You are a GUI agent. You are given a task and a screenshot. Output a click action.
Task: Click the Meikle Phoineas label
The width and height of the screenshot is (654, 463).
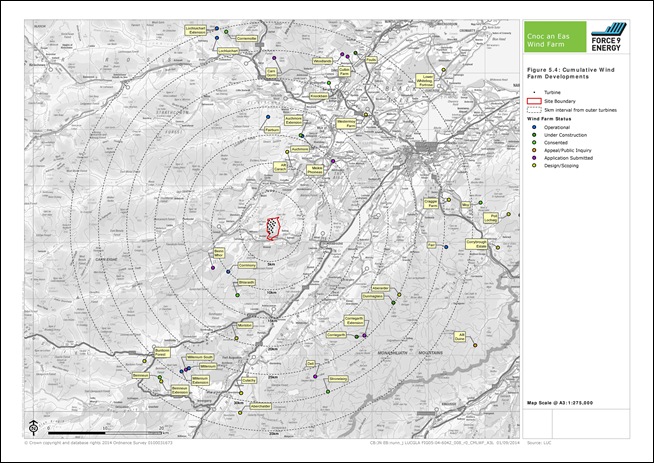[315, 170]
